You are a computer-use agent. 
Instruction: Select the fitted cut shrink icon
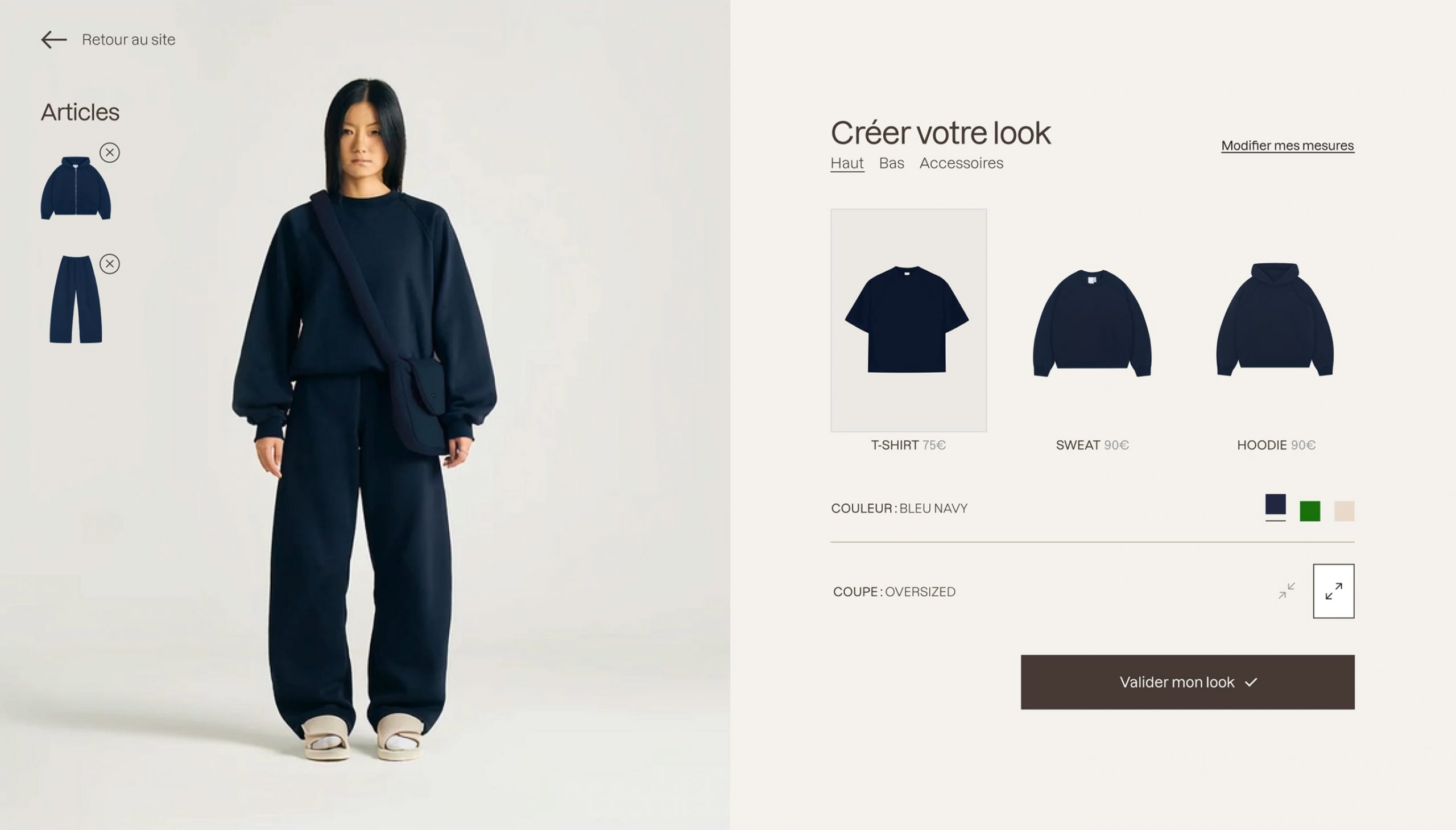[x=1287, y=591]
